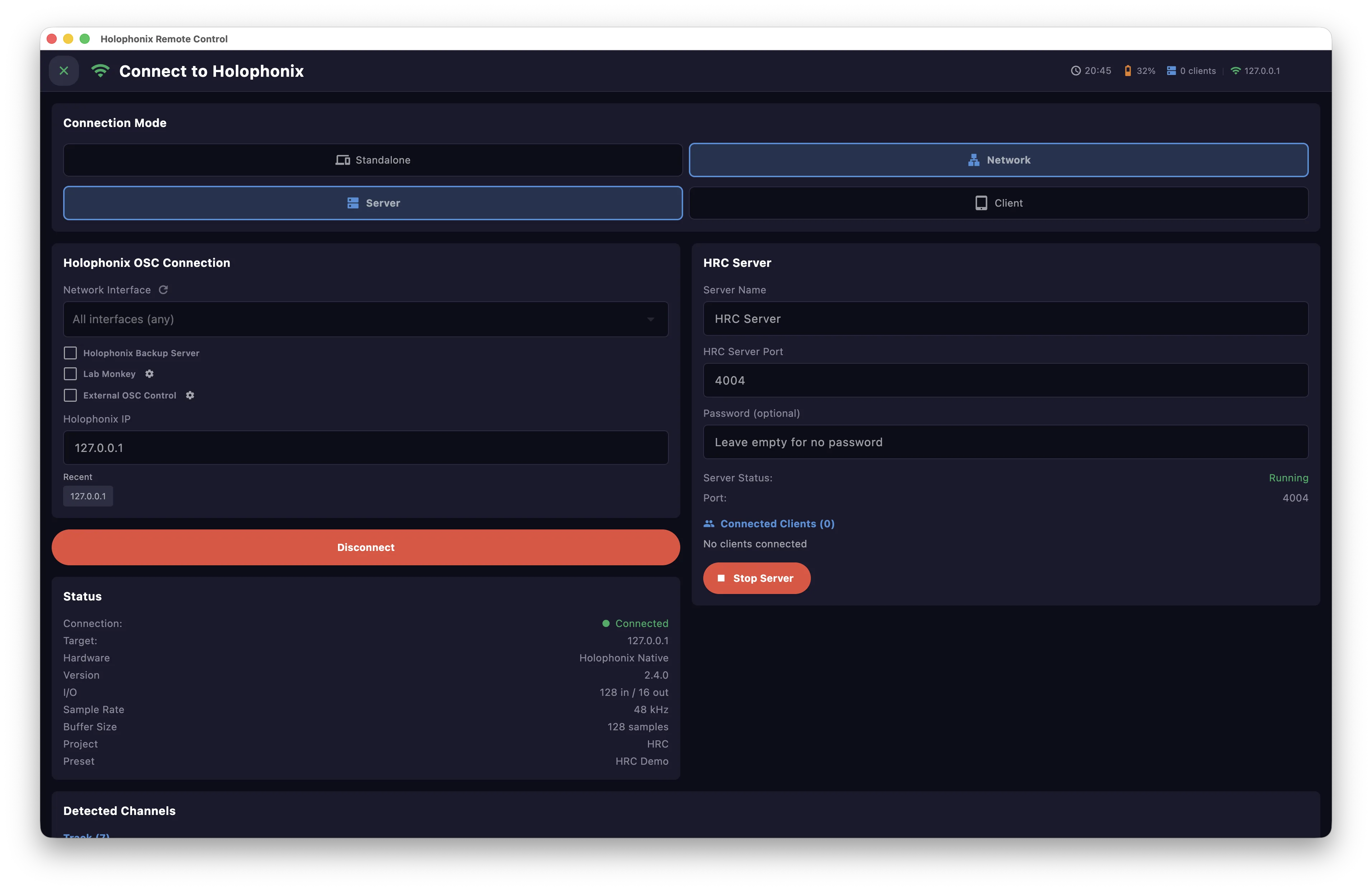
Task: Click the HRC Demo preset value
Action: (642, 761)
